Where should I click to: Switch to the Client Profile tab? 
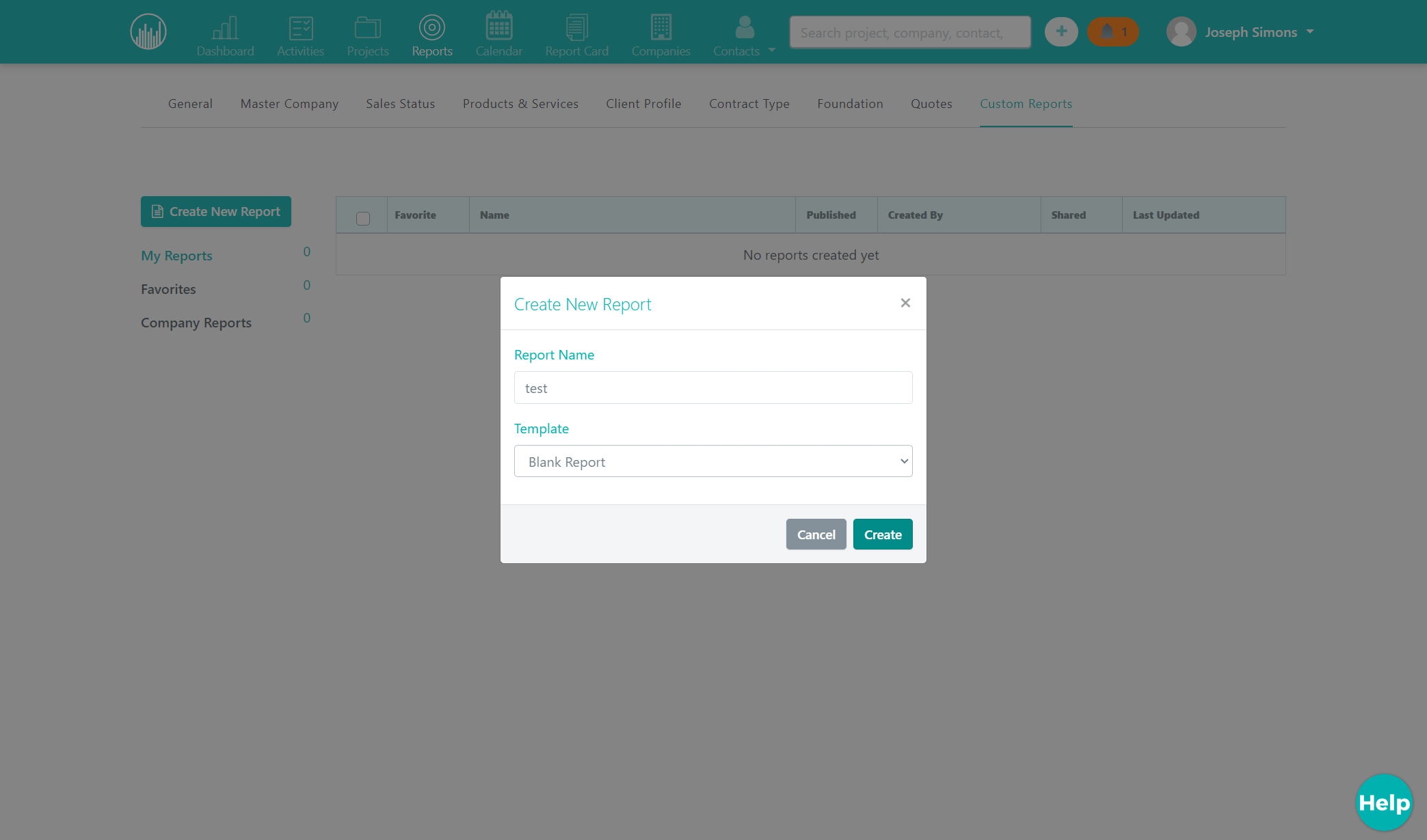pos(643,104)
